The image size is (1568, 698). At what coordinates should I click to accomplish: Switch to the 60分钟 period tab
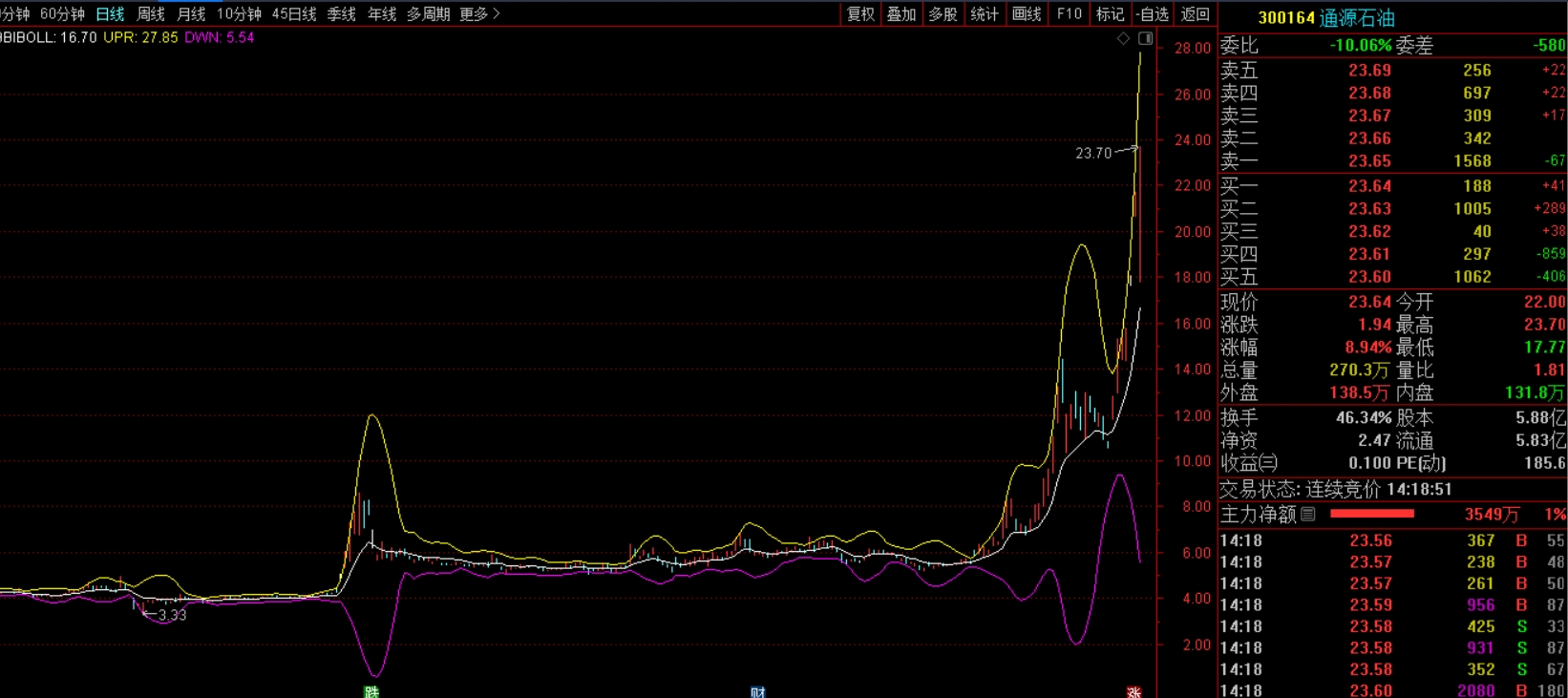(x=62, y=13)
